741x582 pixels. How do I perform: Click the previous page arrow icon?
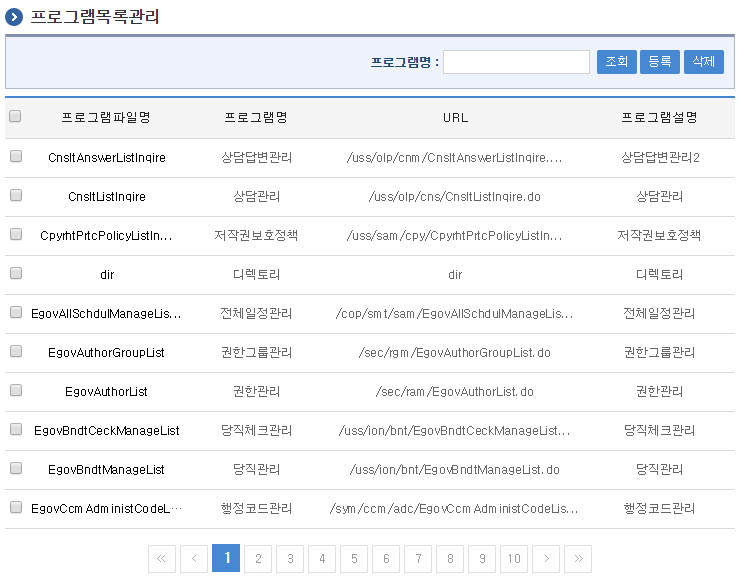pyautogui.click(x=194, y=559)
